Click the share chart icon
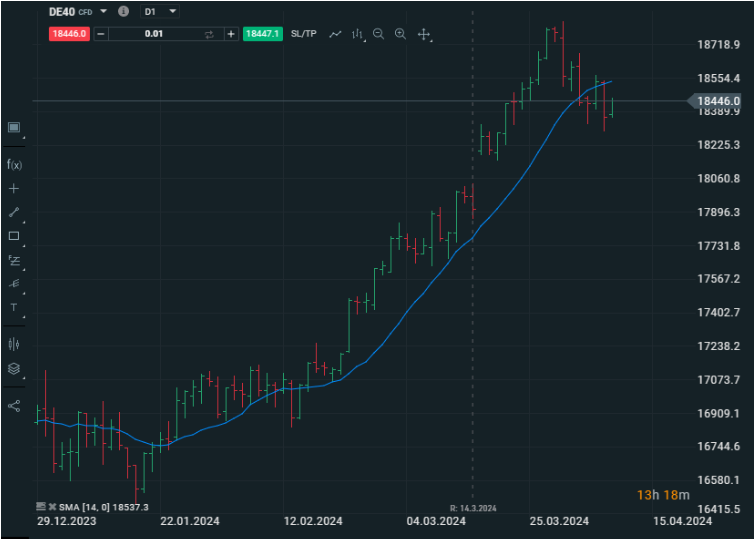The width and height of the screenshot is (755, 540). coord(14,406)
